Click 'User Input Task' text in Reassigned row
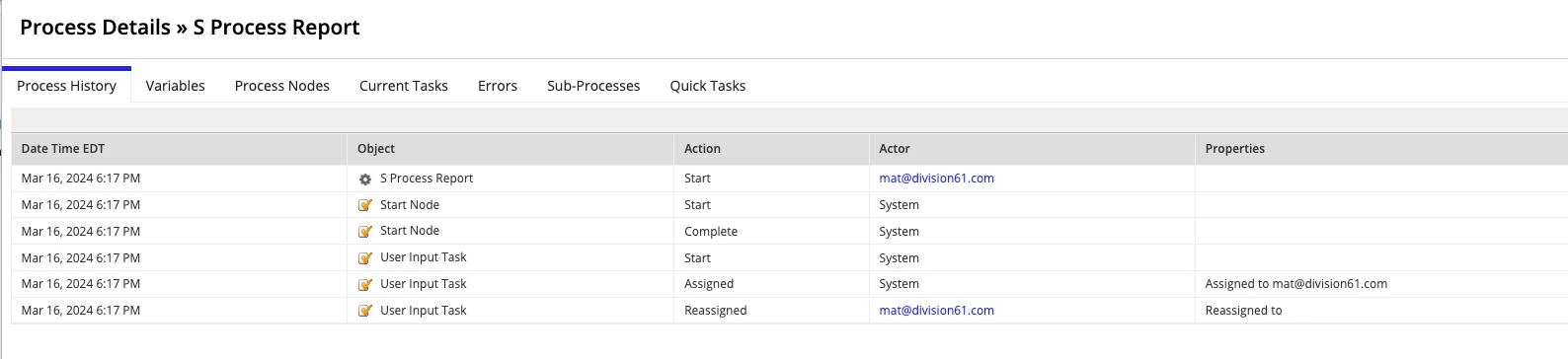Viewport: 1568px width, 359px height. pos(423,311)
